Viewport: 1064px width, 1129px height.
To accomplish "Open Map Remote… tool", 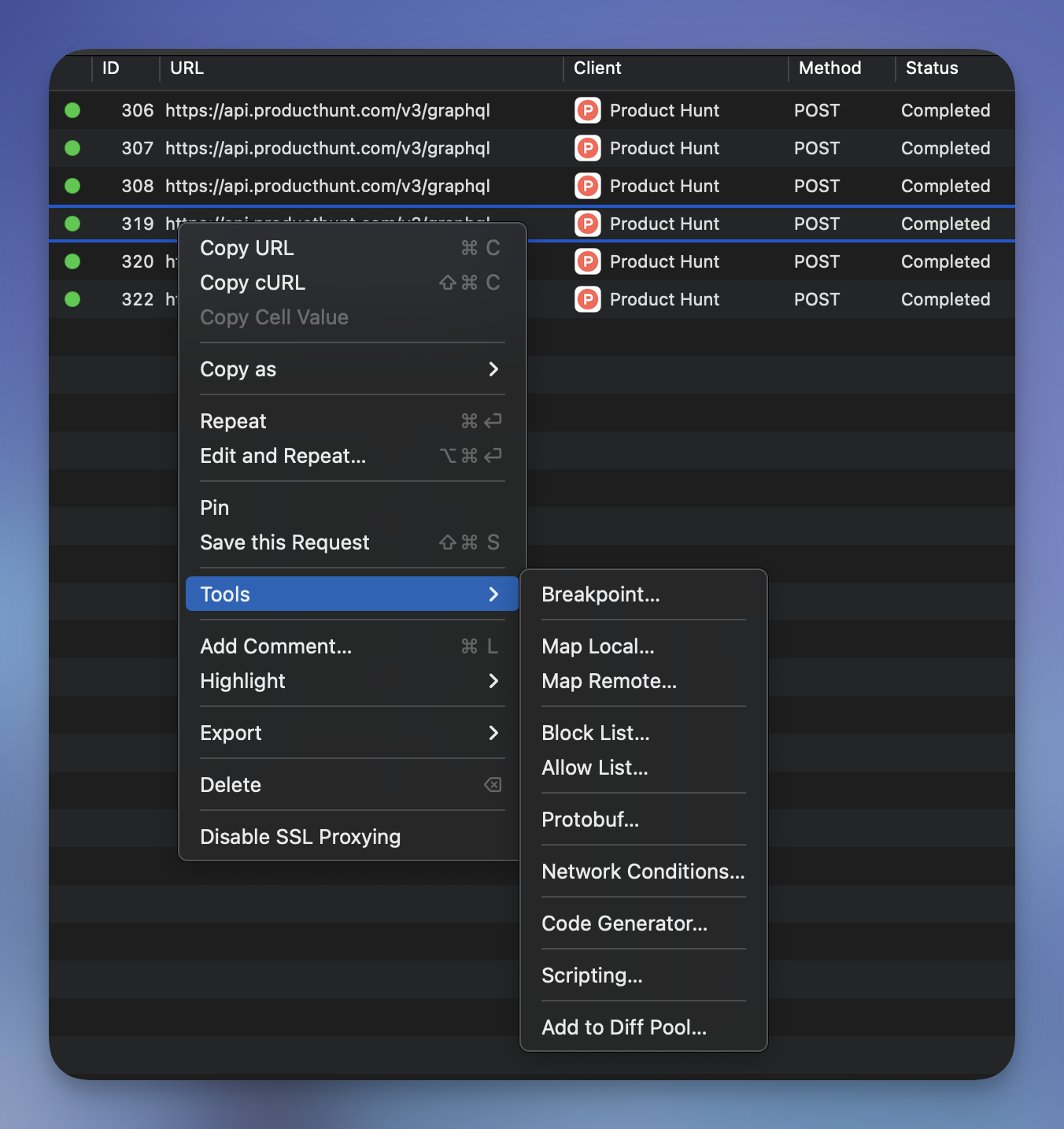I will [x=644, y=681].
